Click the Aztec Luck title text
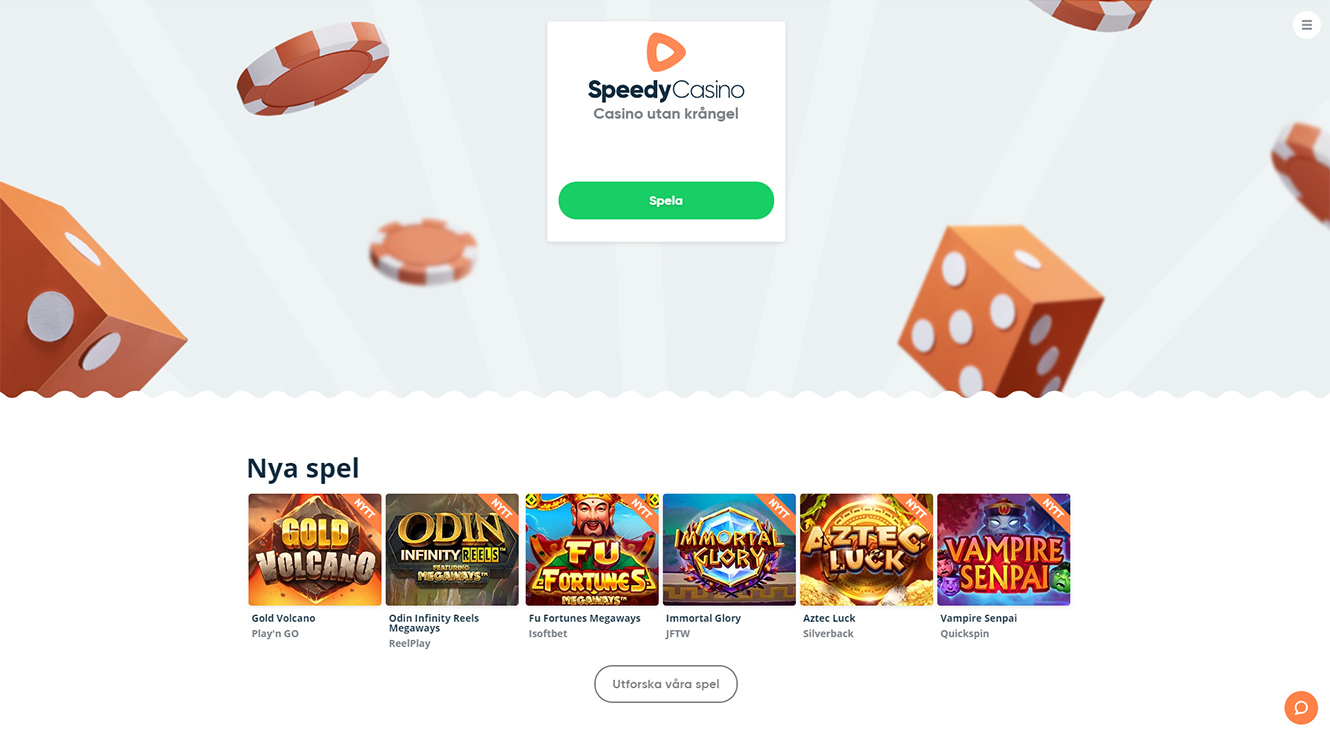Screen dimensions: 1330x731 click(829, 618)
